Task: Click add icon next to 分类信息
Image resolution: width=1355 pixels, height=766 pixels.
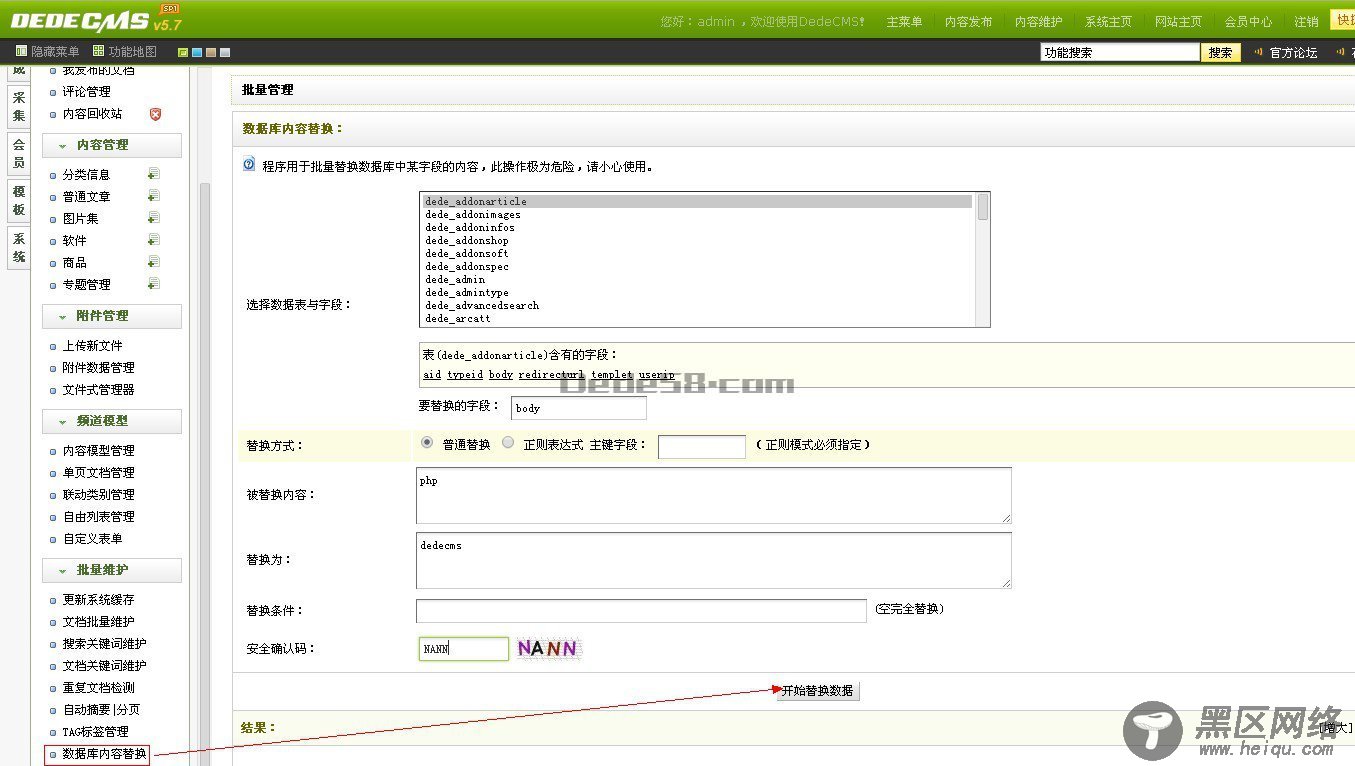Action: pyautogui.click(x=153, y=174)
